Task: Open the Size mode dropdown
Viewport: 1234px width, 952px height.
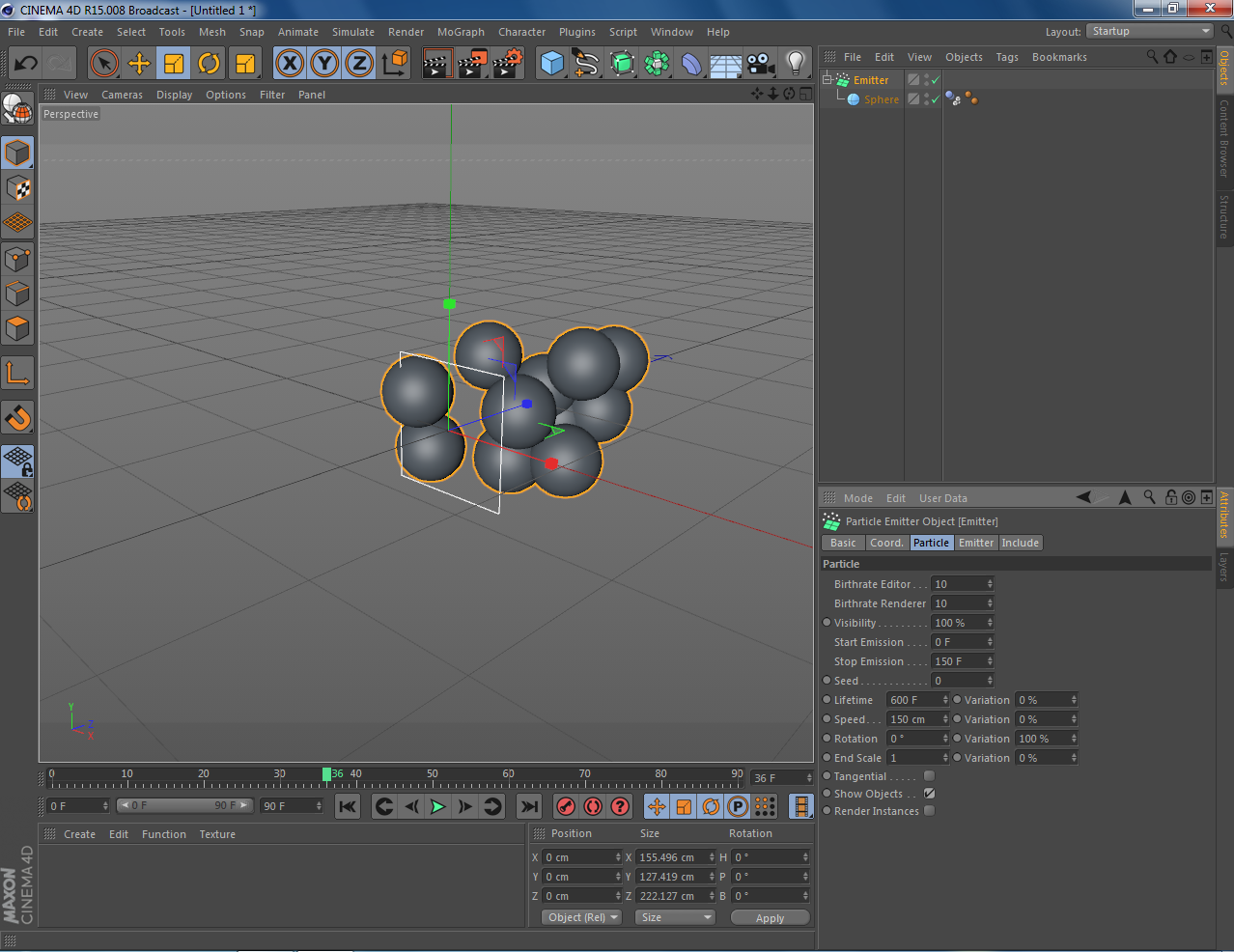Action: click(675, 917)
